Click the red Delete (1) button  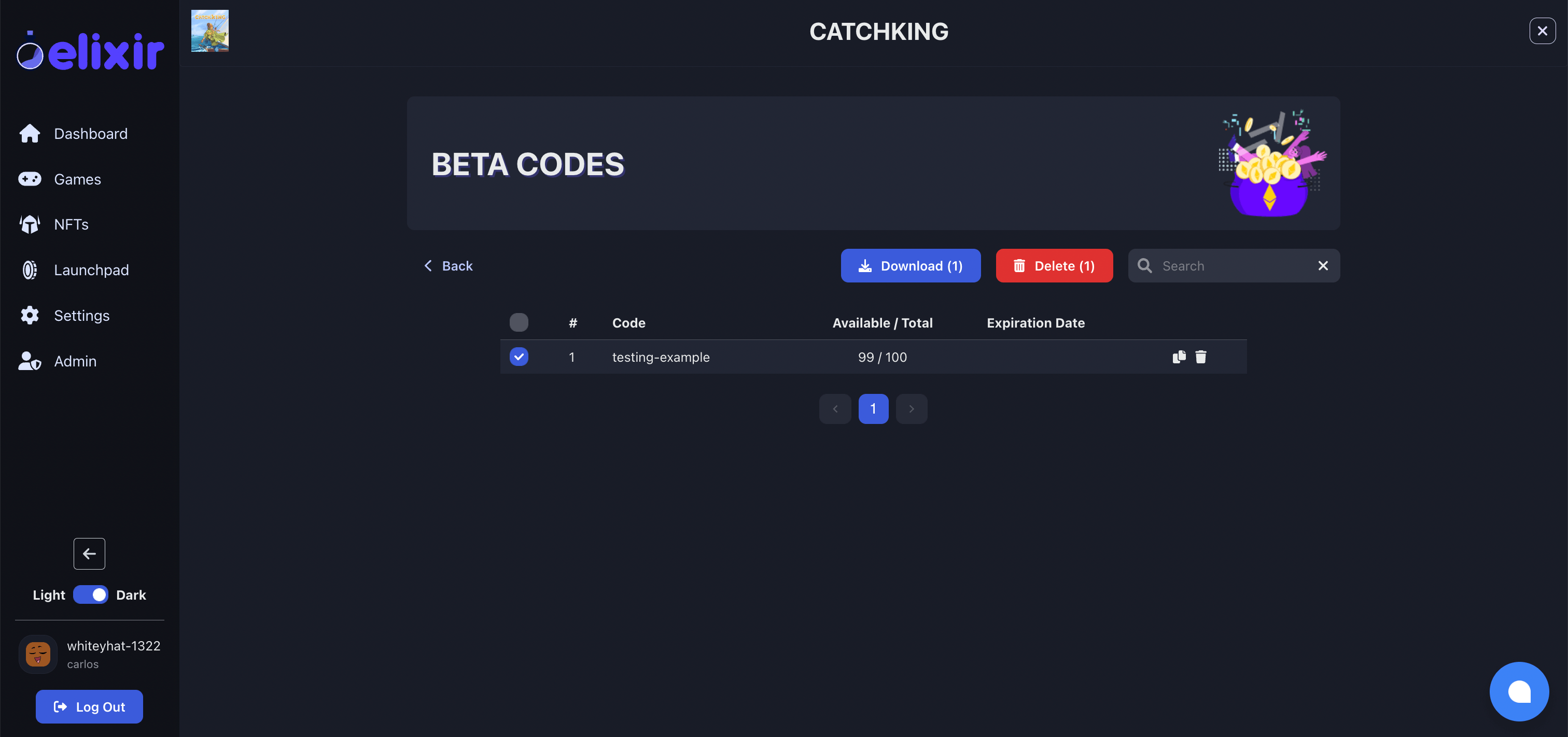pos(1054,265)
